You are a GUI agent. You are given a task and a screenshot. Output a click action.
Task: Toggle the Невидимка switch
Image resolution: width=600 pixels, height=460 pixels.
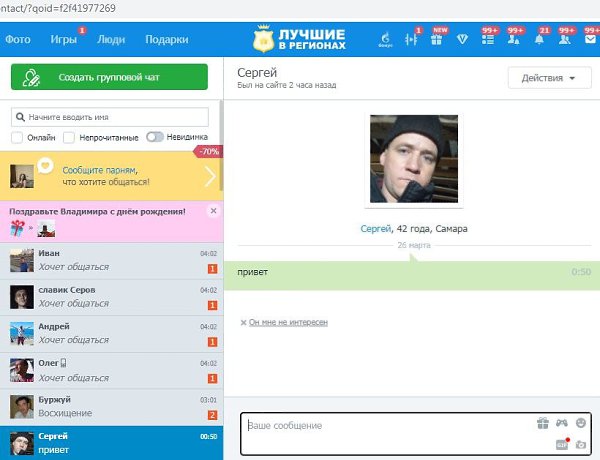click(x=154, y=137)
